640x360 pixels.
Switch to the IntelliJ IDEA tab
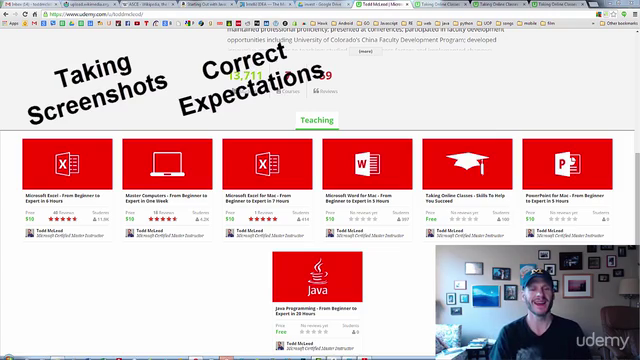click(264, 4)
